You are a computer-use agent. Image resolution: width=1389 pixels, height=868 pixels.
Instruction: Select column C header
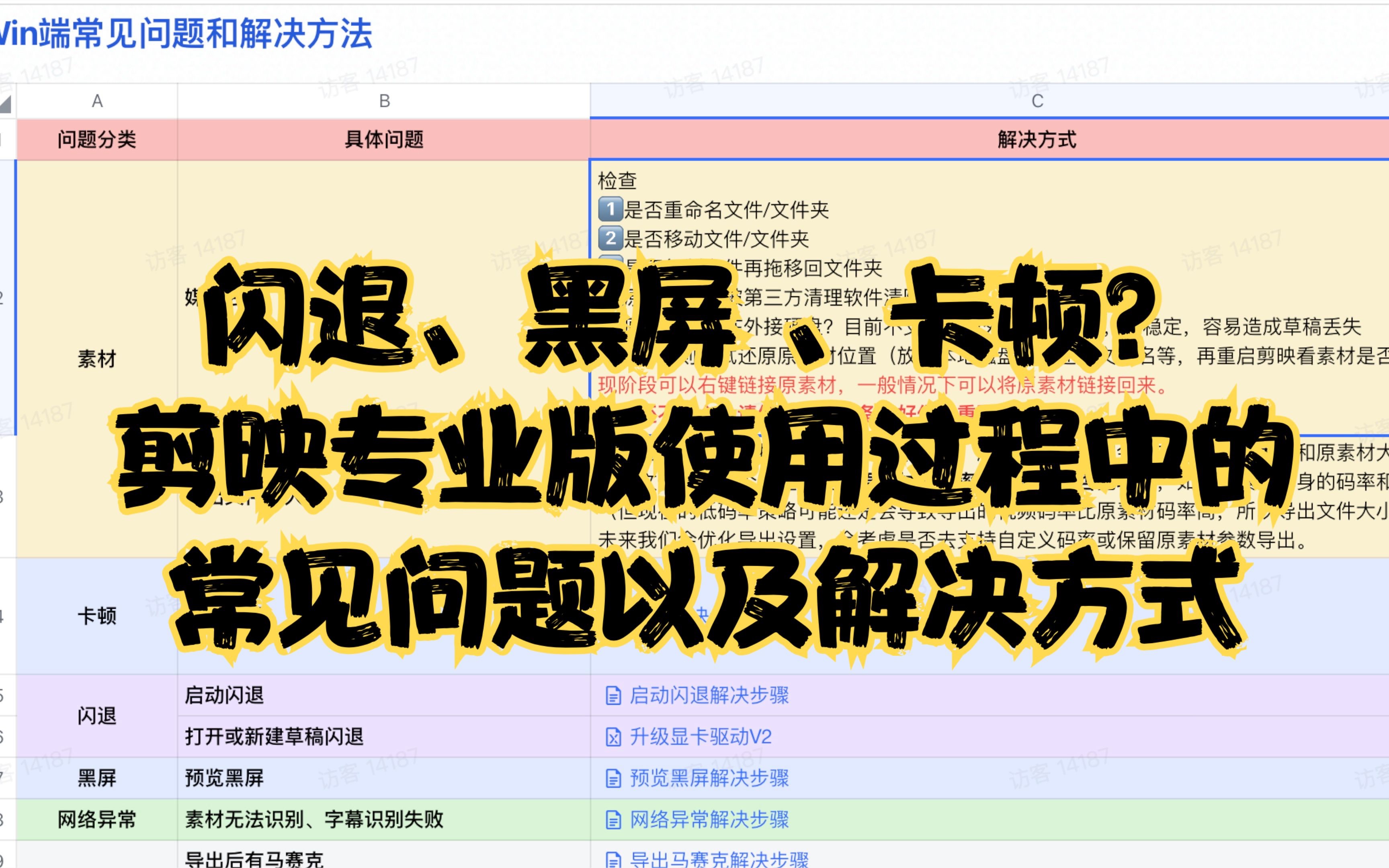point(990,101)
